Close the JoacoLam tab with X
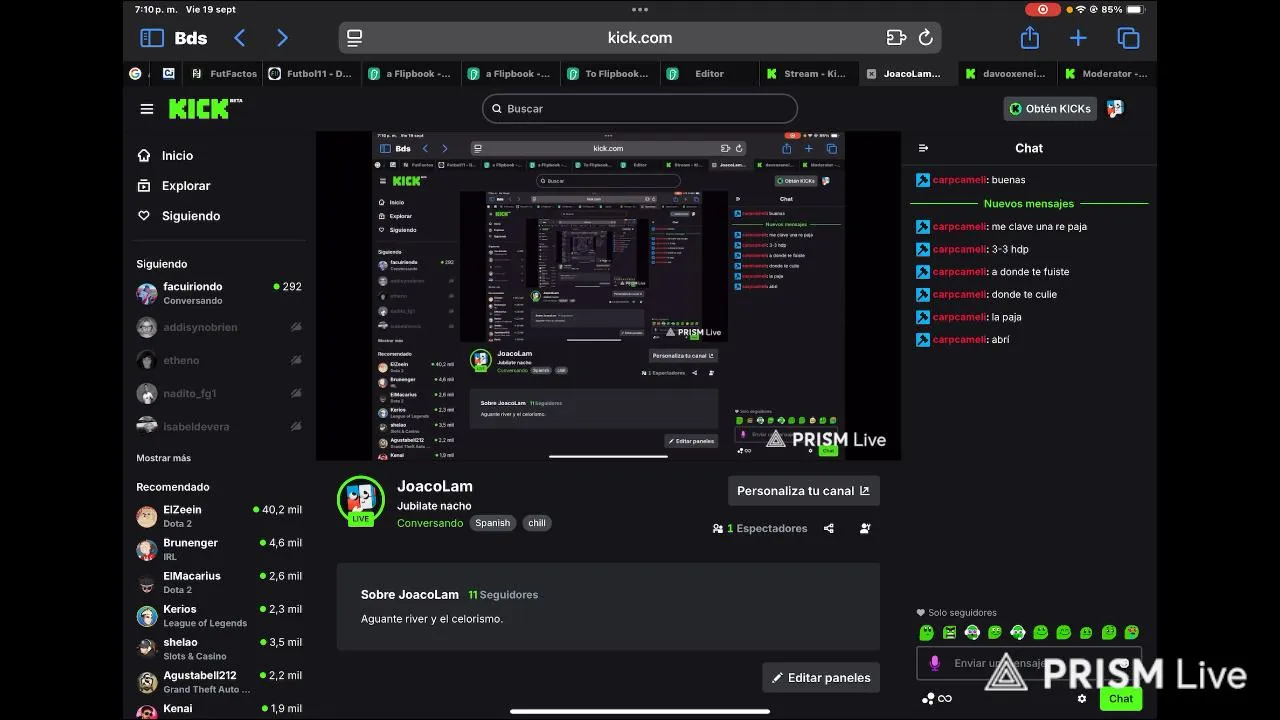This screenshot has width=1280, height=720. tap(871, 74)
